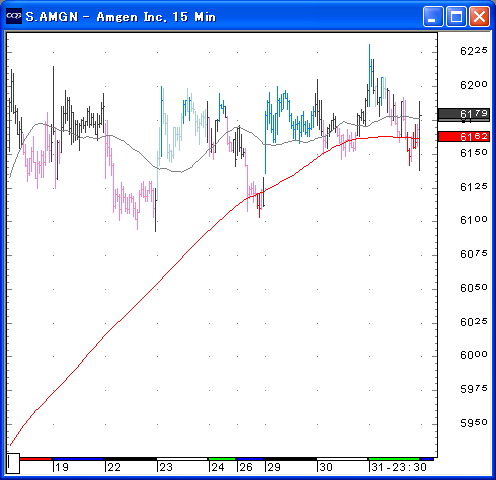
Task: Click the gray 6179 price marker
Action: 464,114
